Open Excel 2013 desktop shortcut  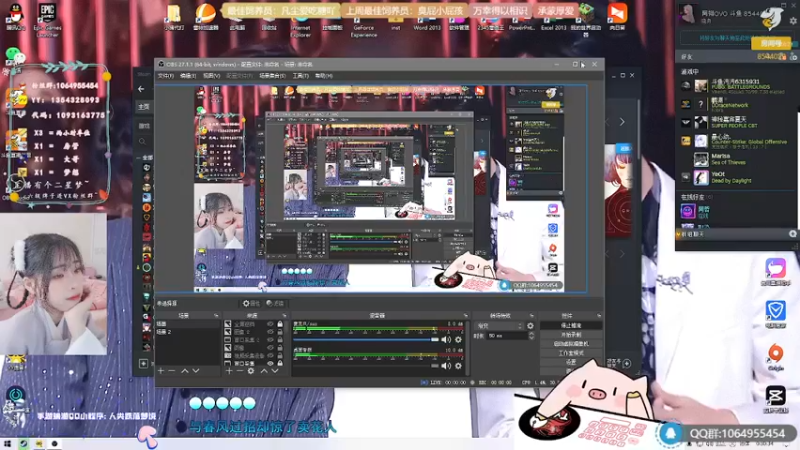[554, 23]
